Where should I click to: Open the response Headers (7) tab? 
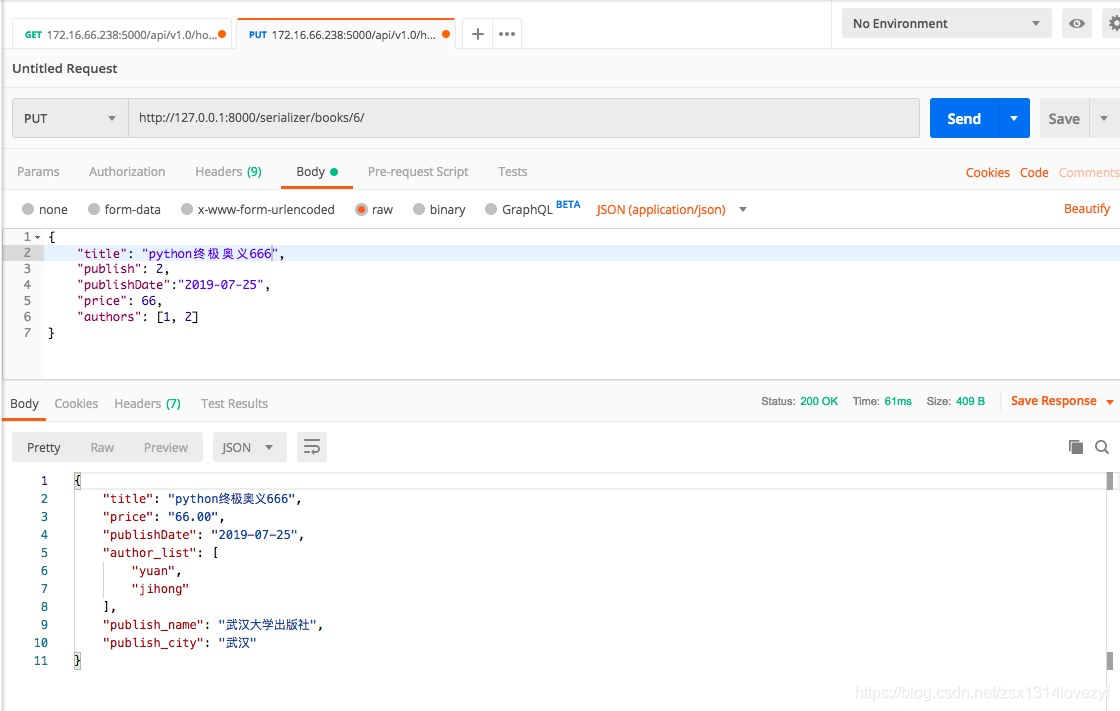point(147,404)
